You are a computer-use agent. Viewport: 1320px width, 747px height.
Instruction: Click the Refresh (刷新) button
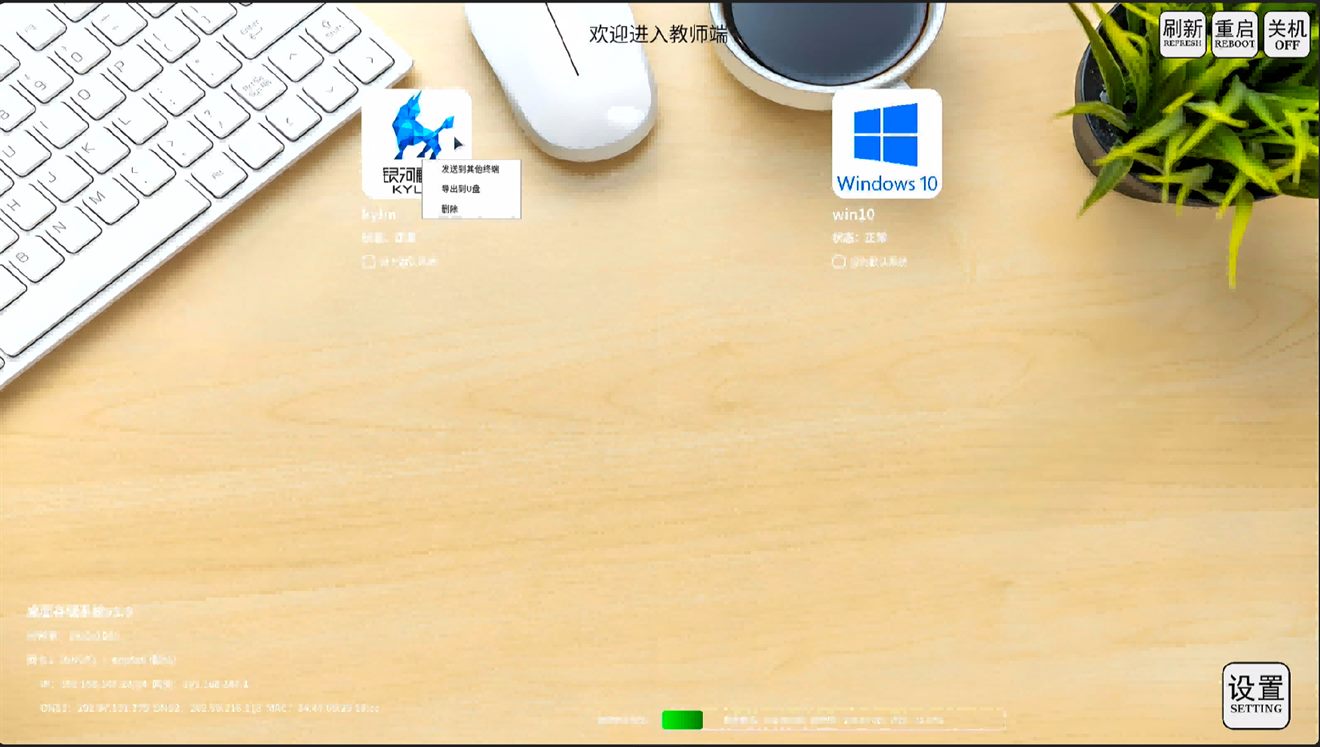[x=1182, y=34]
